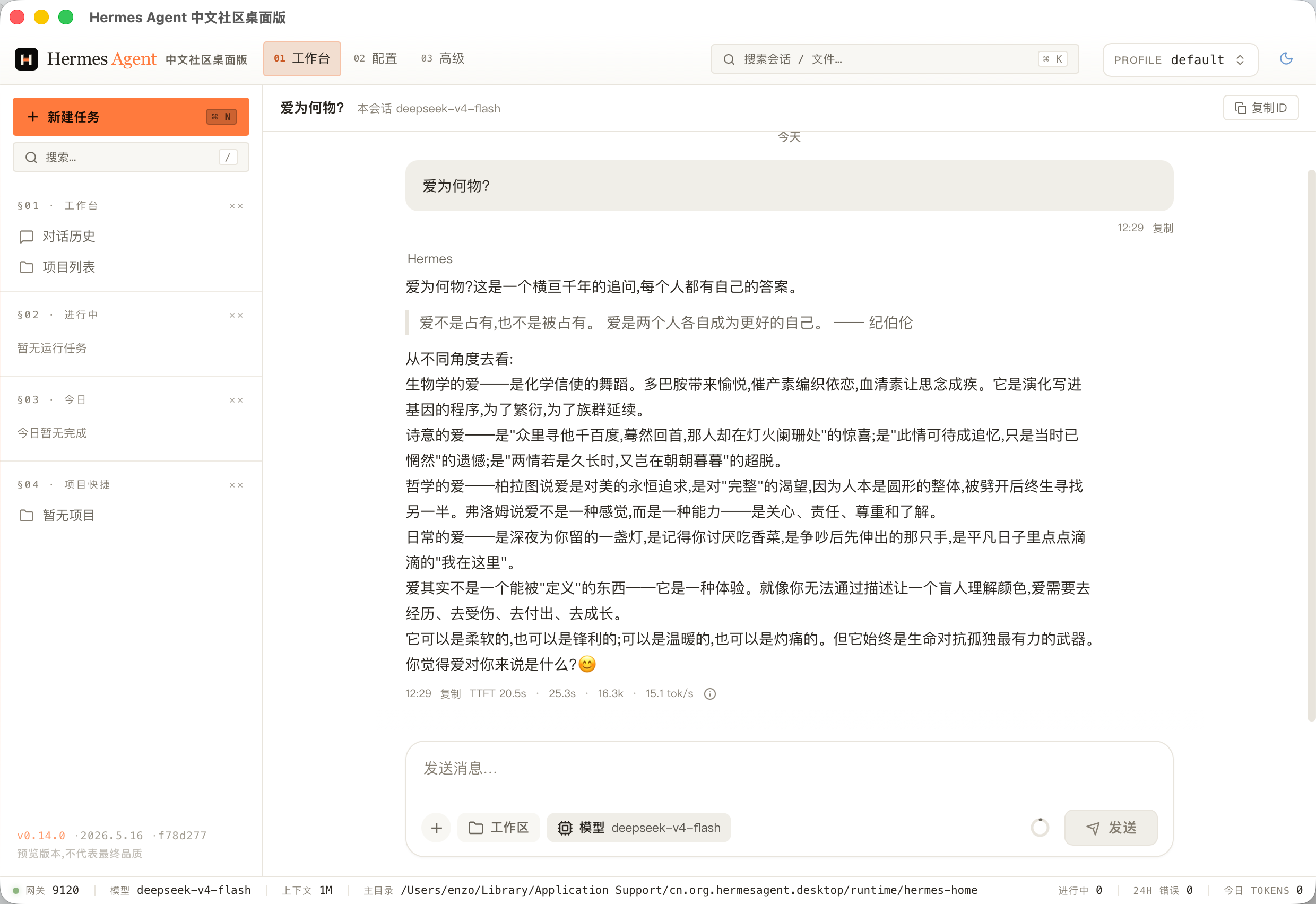Click status bar 模型 deepseek-v4-flash entry
1316x904 pixels.
pyautogui.click(x=180, y=890)
